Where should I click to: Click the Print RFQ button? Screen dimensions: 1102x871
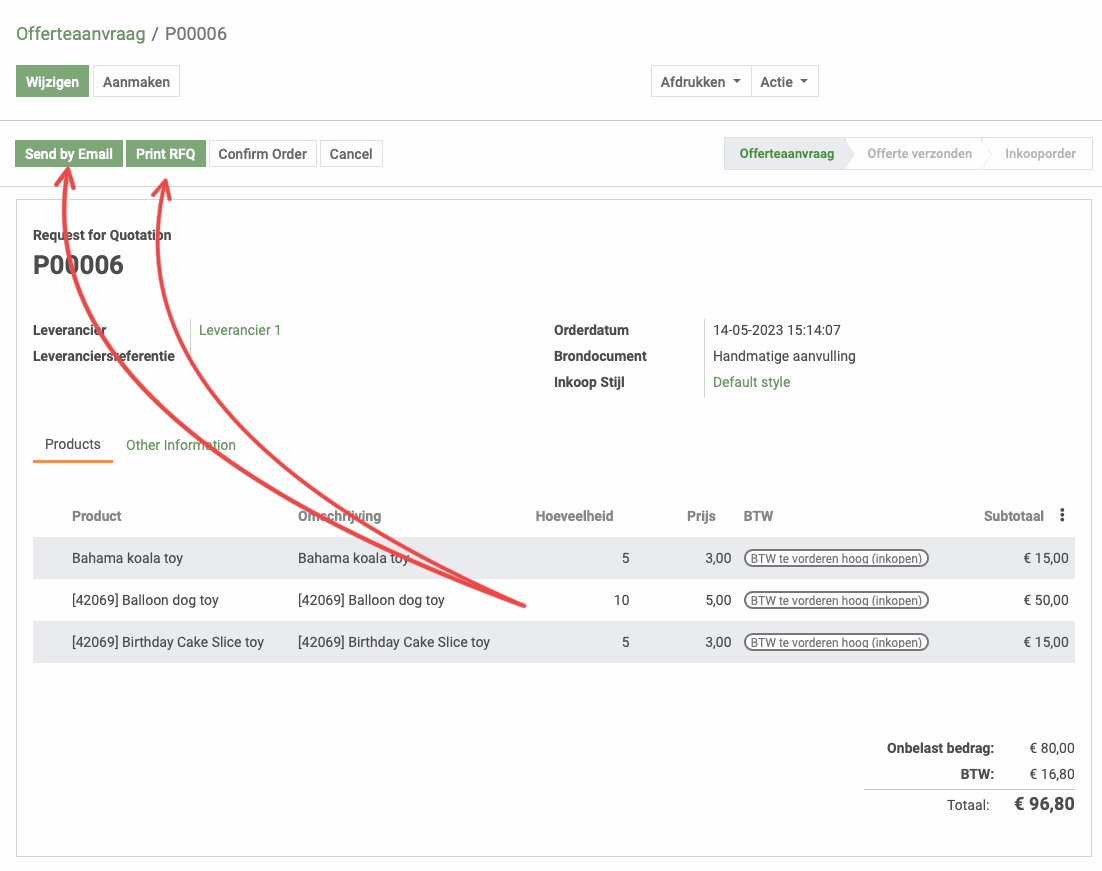click(166, 154)
